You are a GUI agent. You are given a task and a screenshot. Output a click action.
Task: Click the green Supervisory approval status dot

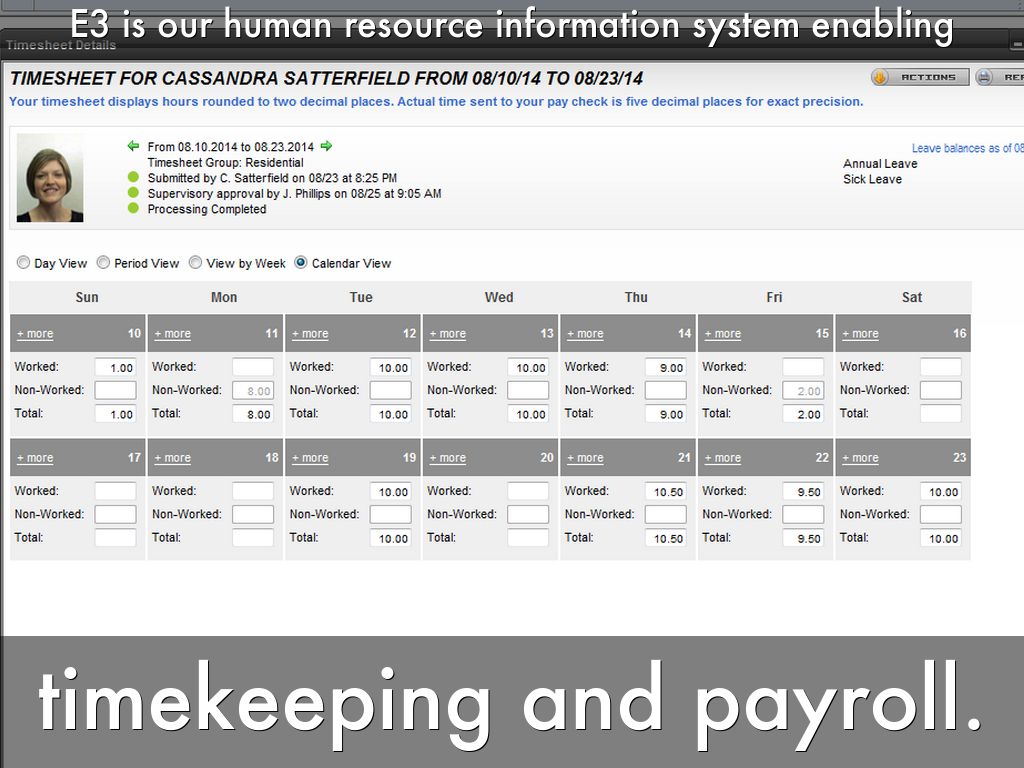pos(133,193)
